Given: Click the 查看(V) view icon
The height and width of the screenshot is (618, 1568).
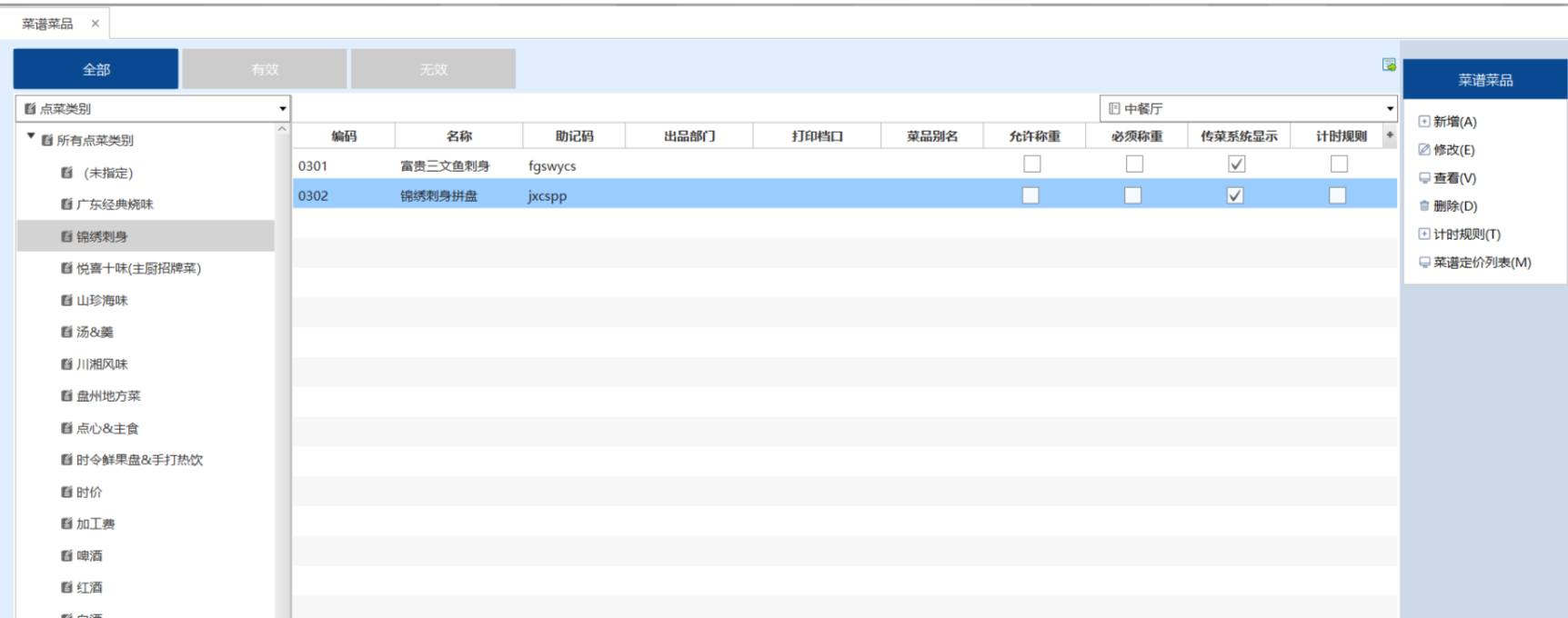Looking at the screenshot, I should [x=1424, y=178].
